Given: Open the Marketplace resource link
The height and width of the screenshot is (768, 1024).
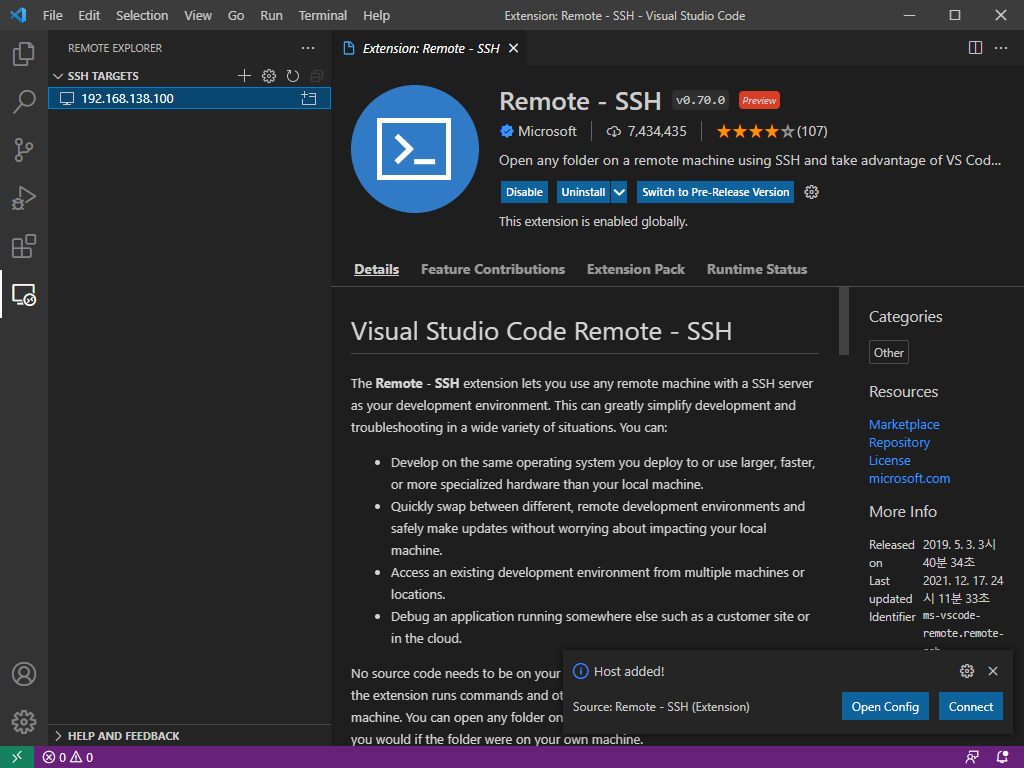Looking at the screenshot, I should pos(904,424).
